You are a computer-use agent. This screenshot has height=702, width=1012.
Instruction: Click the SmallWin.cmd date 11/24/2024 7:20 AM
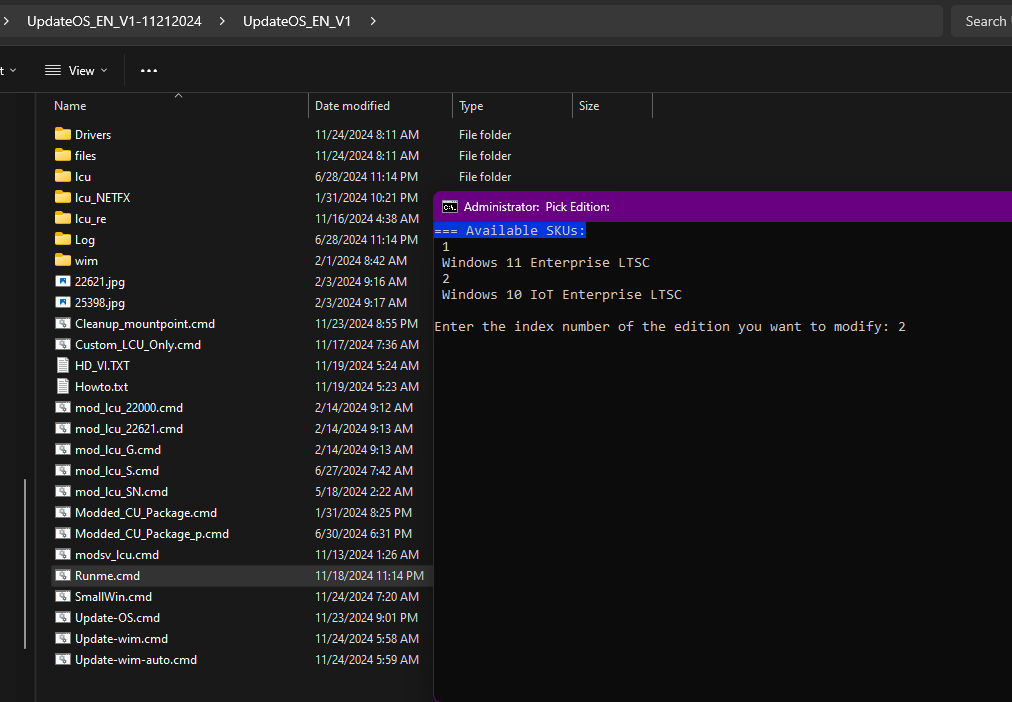(367, 596)
